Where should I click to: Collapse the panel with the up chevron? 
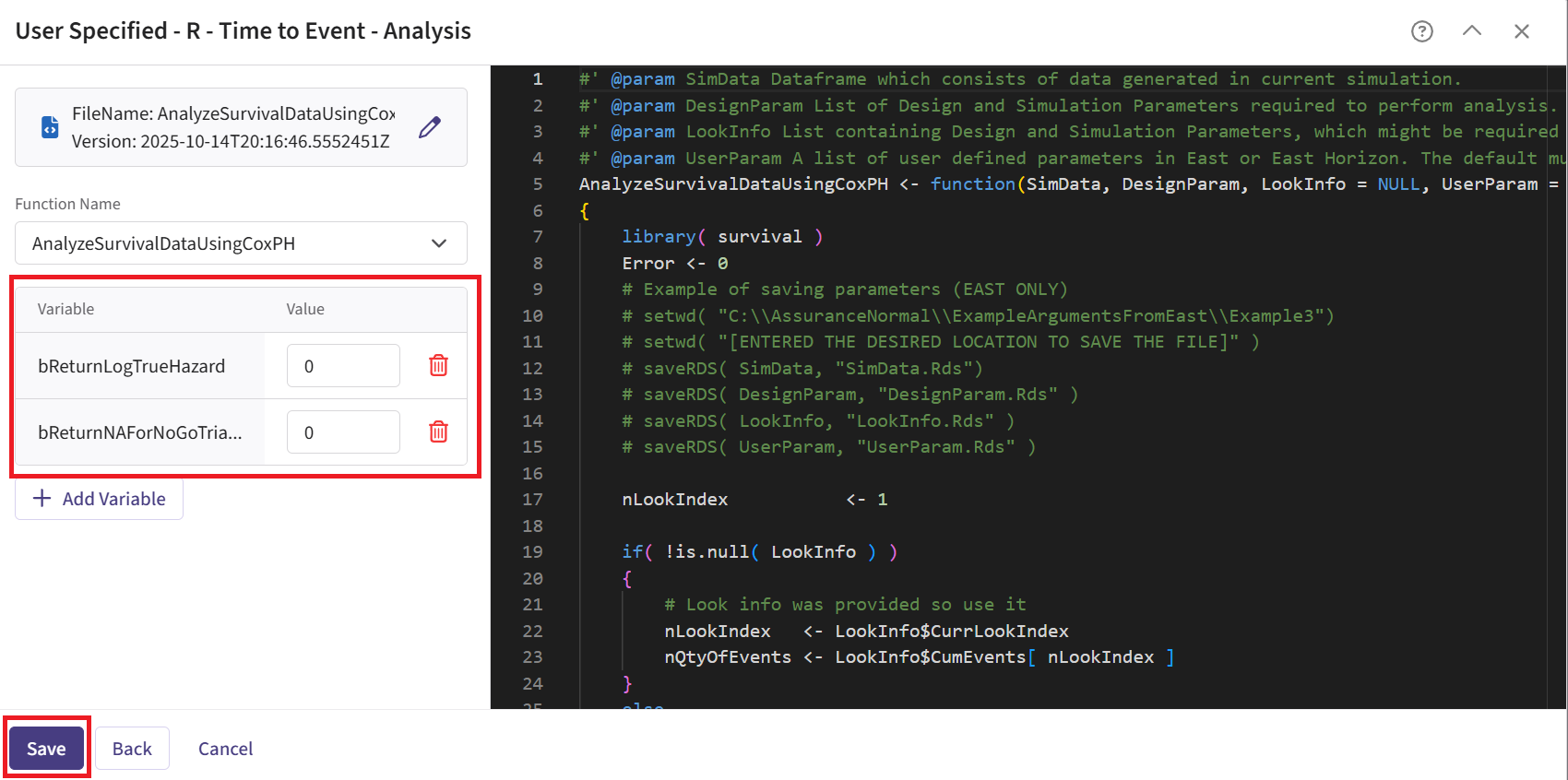(1471, 31)
